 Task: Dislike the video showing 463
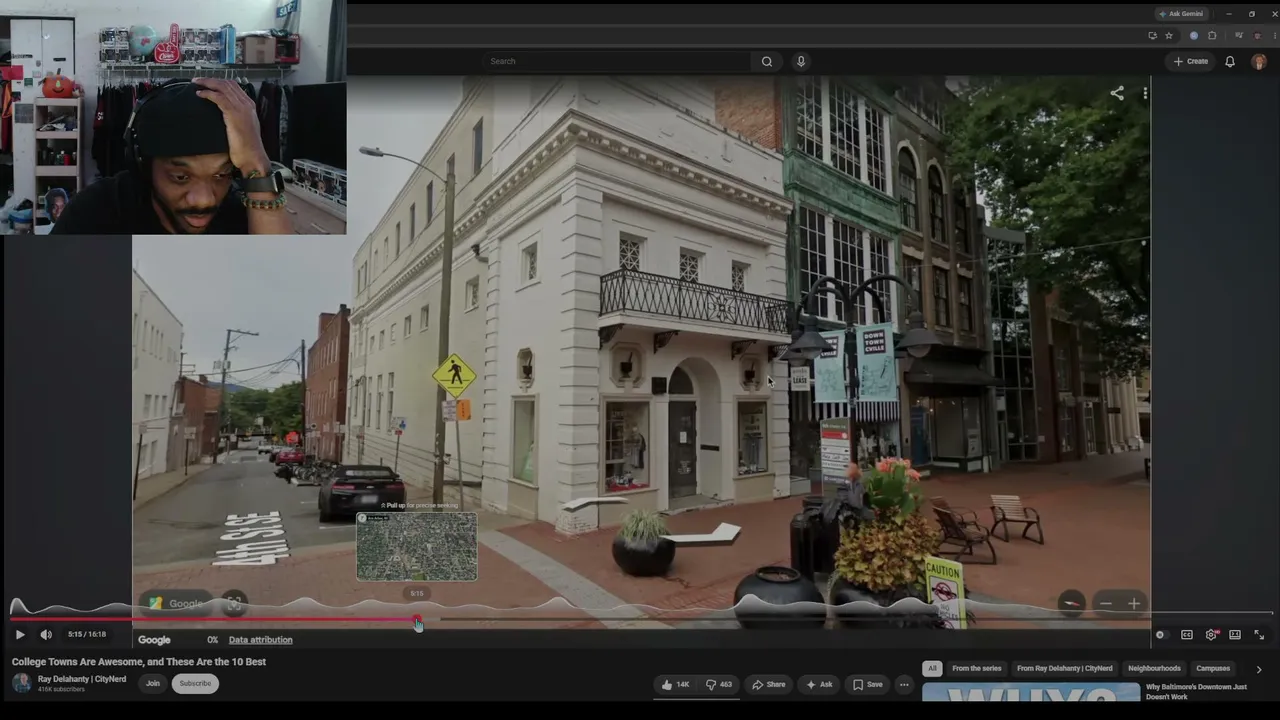click(x=719, y=685)
